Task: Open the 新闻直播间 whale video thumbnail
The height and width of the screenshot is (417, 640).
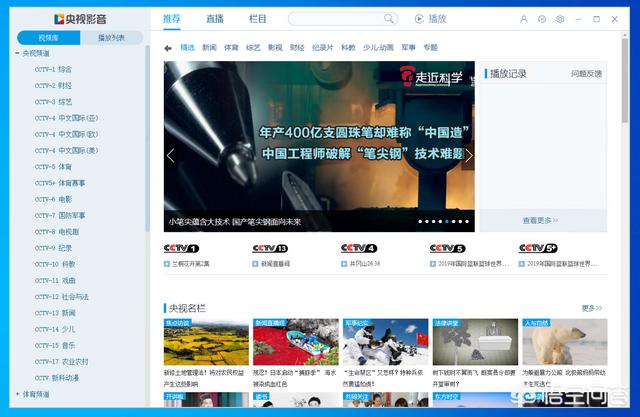Action: 296,342
